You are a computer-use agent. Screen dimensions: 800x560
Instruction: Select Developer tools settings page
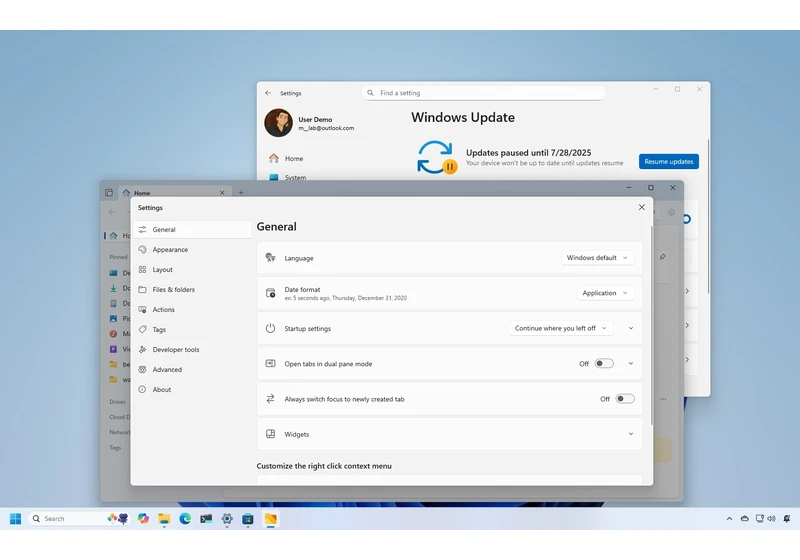click(x=192, y=349)
